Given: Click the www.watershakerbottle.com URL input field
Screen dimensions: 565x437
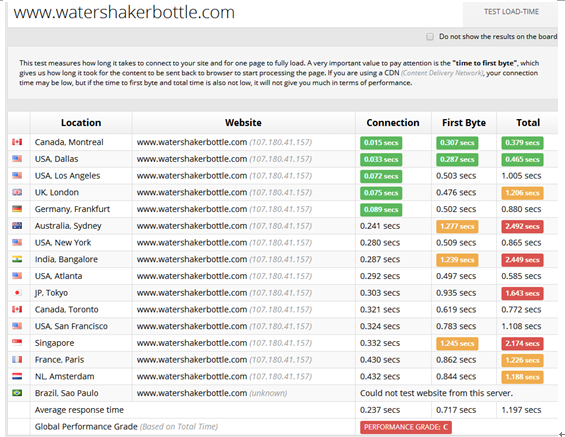Looking at the screenshot, I should point(235,14).
